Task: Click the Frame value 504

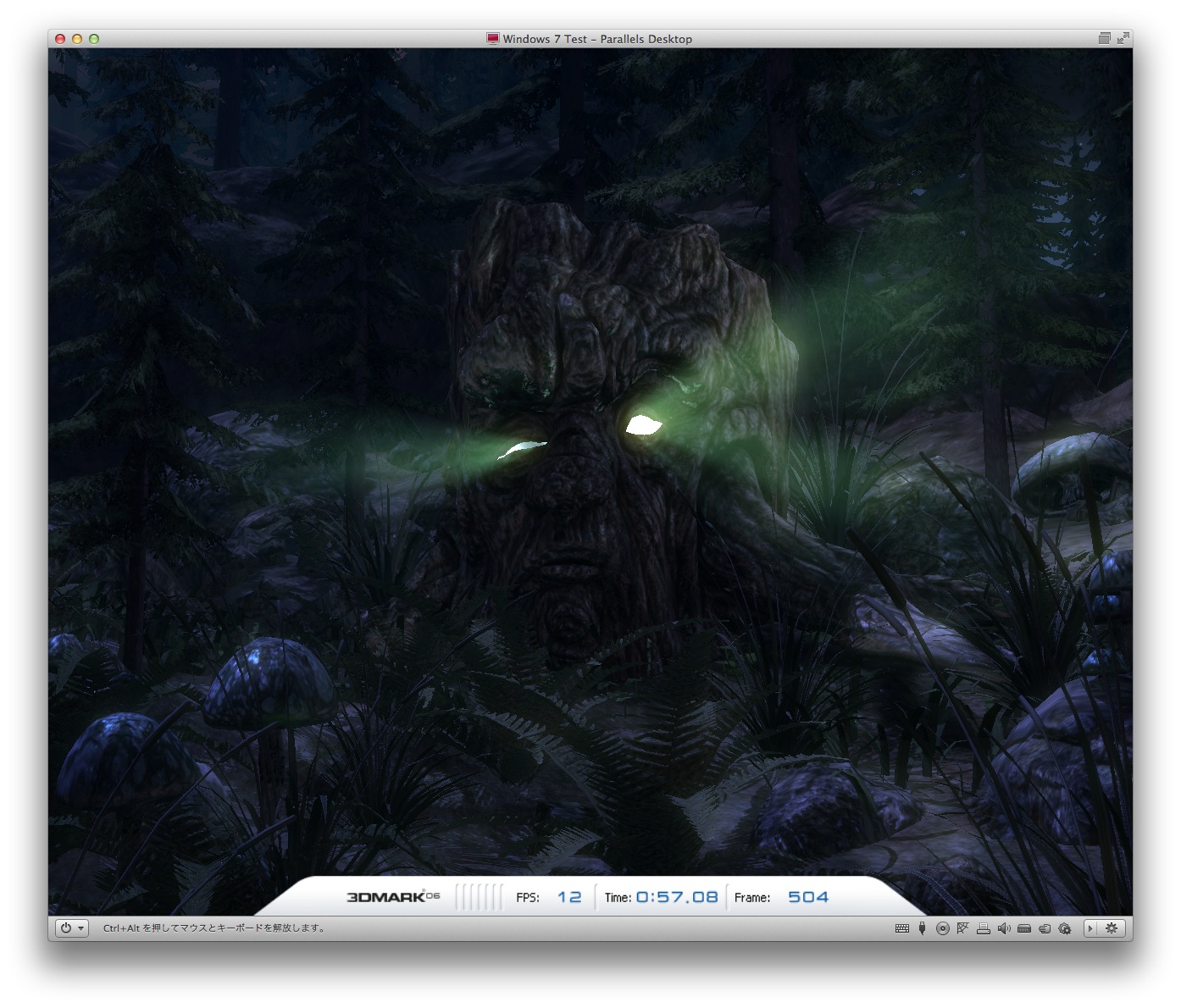Action: pos(808,897)
